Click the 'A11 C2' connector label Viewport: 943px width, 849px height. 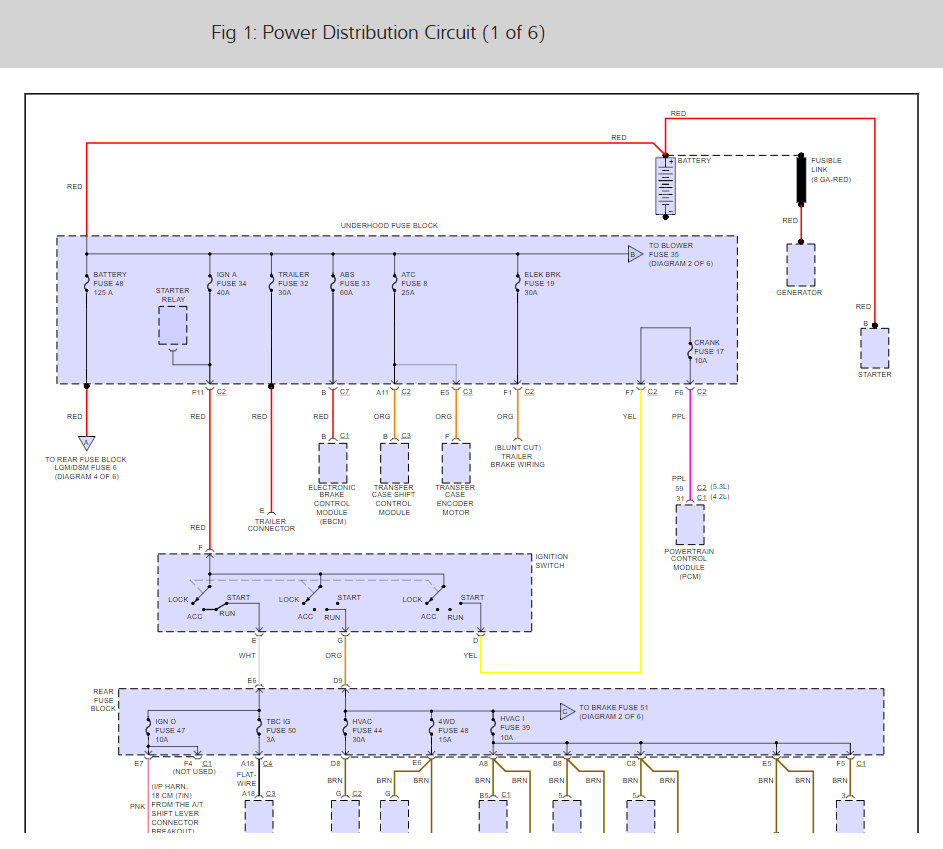[x=393, y=392]
